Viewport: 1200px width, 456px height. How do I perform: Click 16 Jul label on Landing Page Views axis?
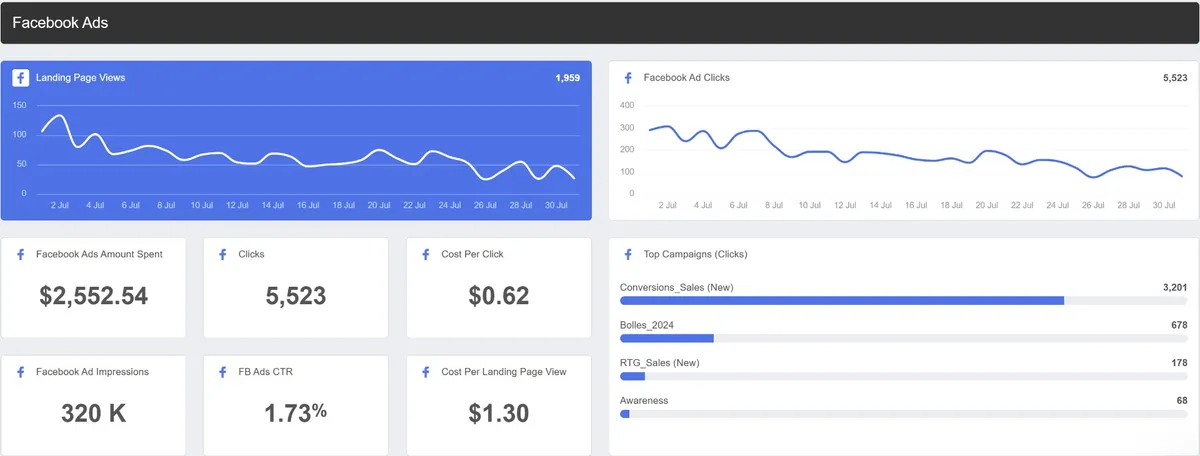point(307,205)
